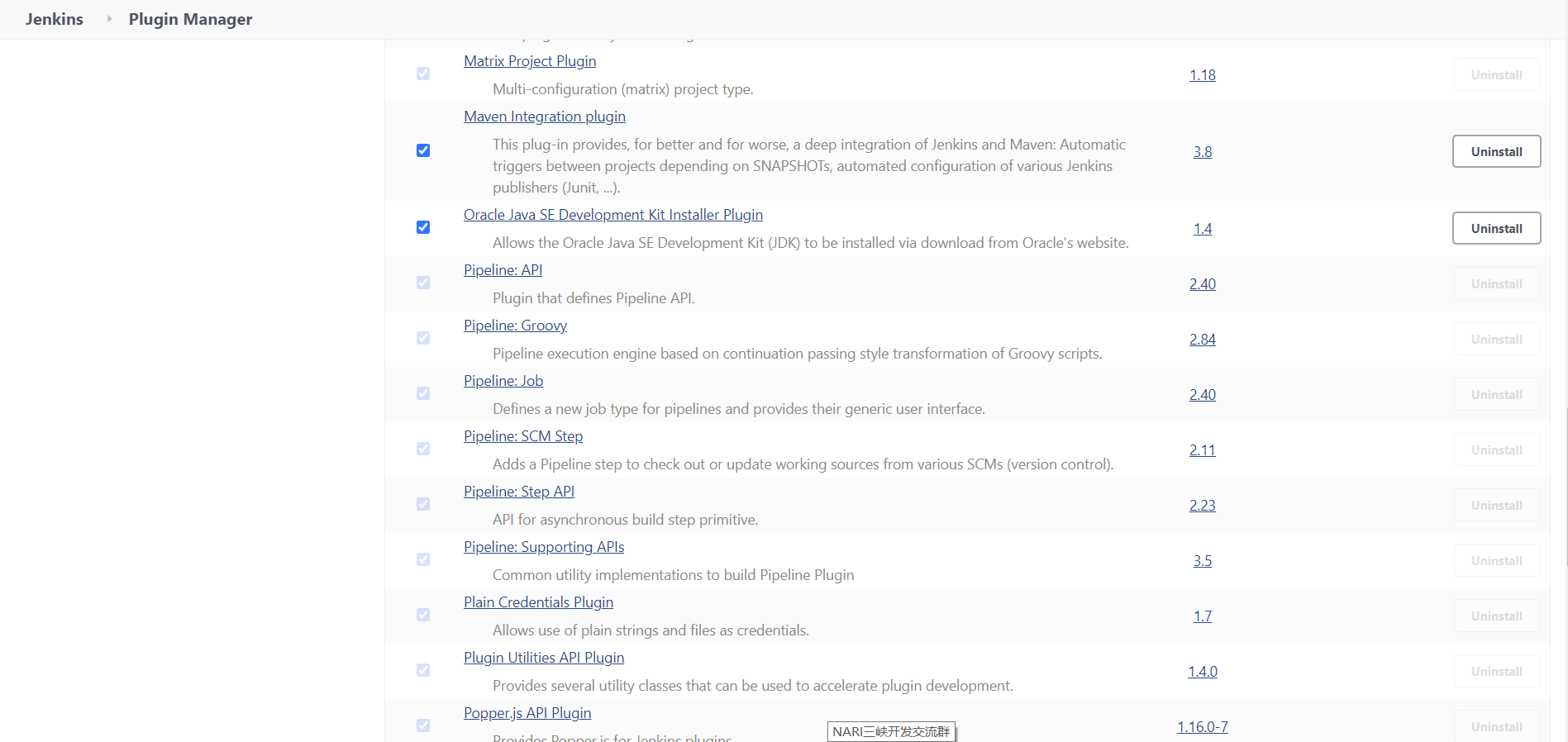Open the Pipeline: Job plugin link

tap(503, 381)
